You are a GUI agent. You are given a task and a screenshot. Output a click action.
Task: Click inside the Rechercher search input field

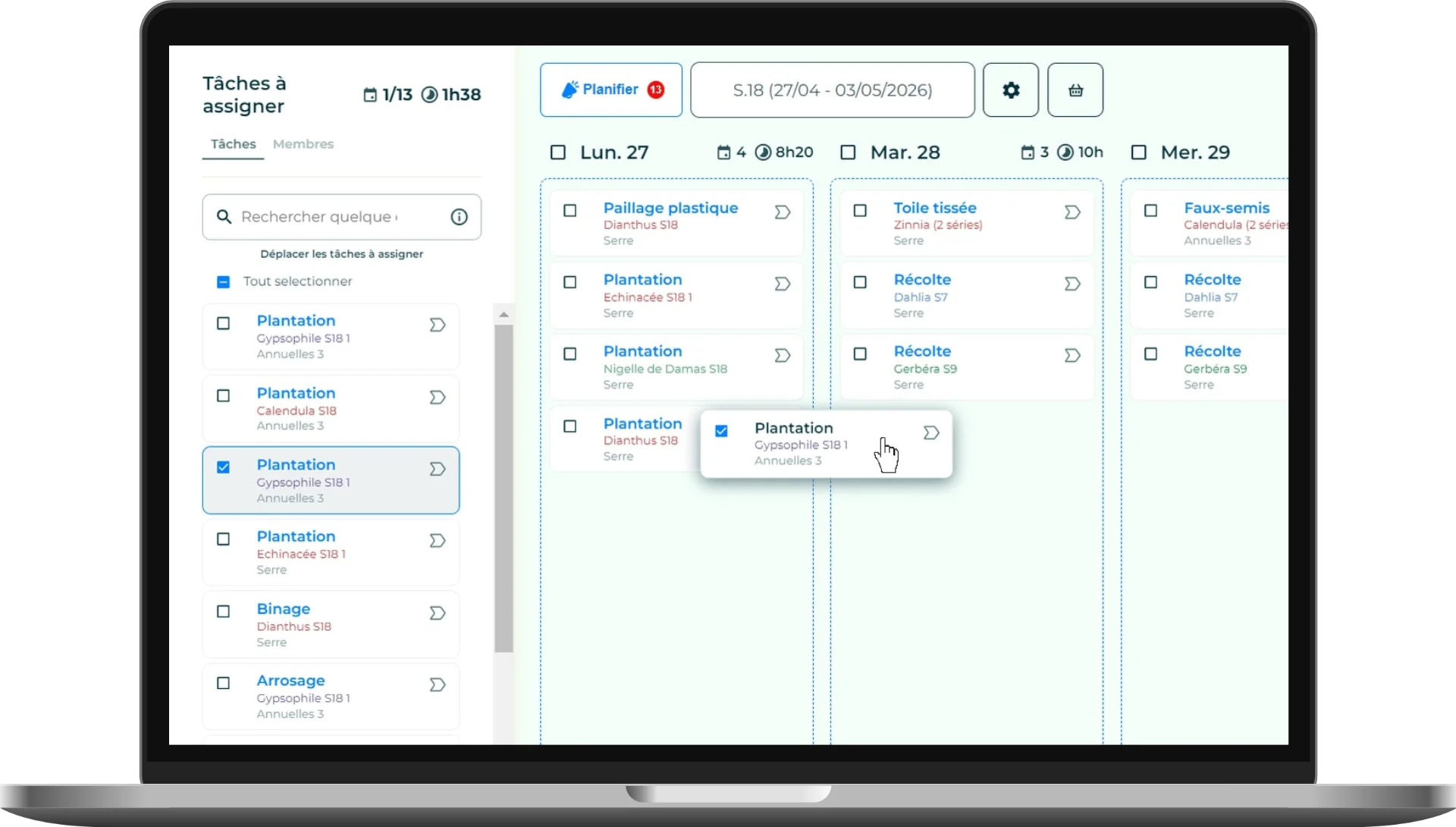[x=326, y=217]
